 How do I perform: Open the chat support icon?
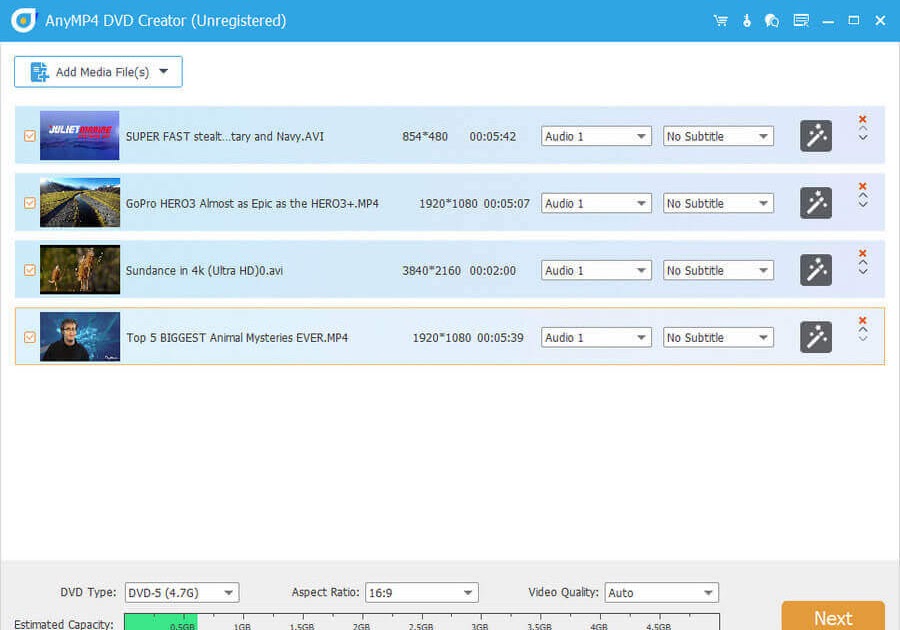[x=772, y=20]
